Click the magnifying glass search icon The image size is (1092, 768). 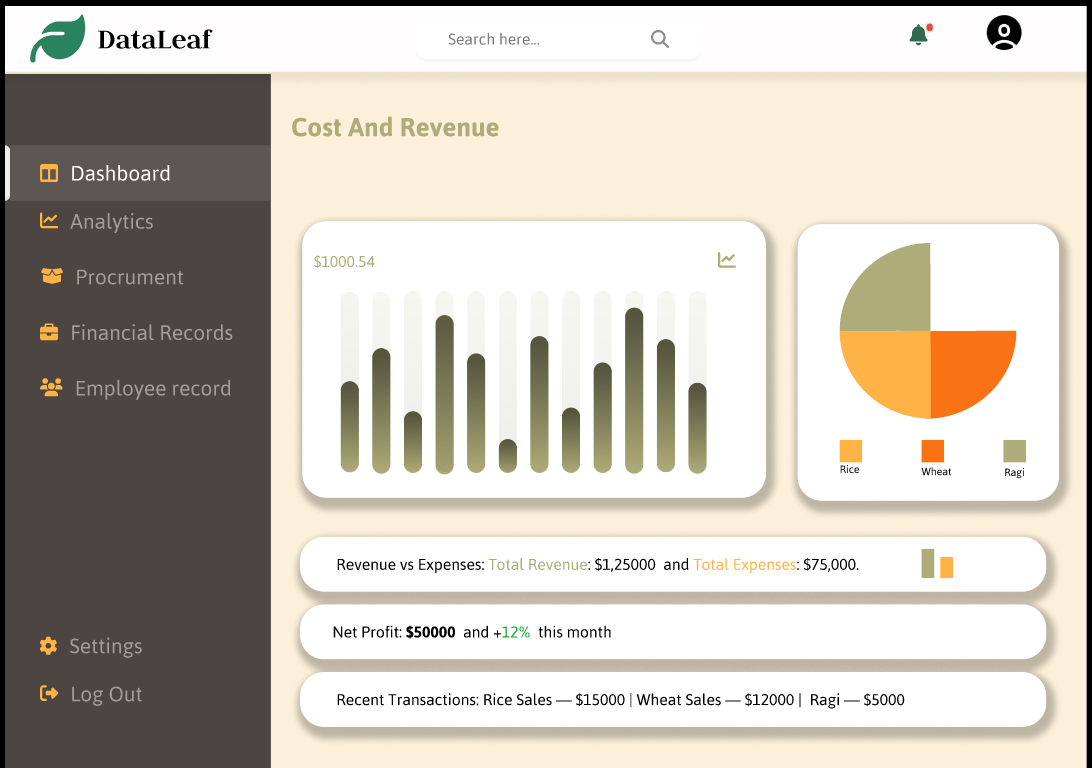click(x=660, y=39)
